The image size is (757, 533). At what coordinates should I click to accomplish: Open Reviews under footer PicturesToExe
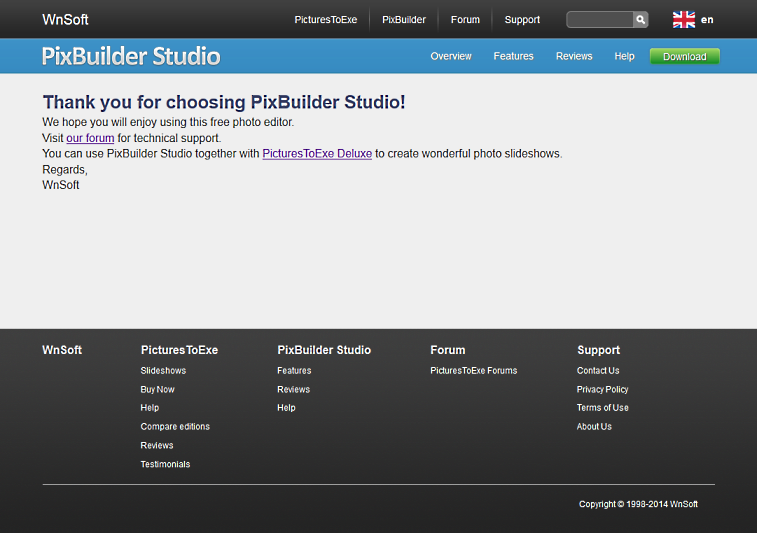pos(157,446)
